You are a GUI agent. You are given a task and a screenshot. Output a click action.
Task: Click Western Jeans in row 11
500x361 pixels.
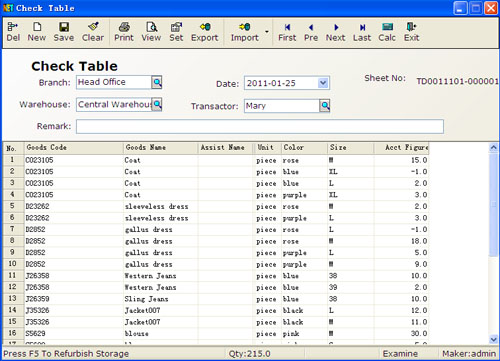150,276
